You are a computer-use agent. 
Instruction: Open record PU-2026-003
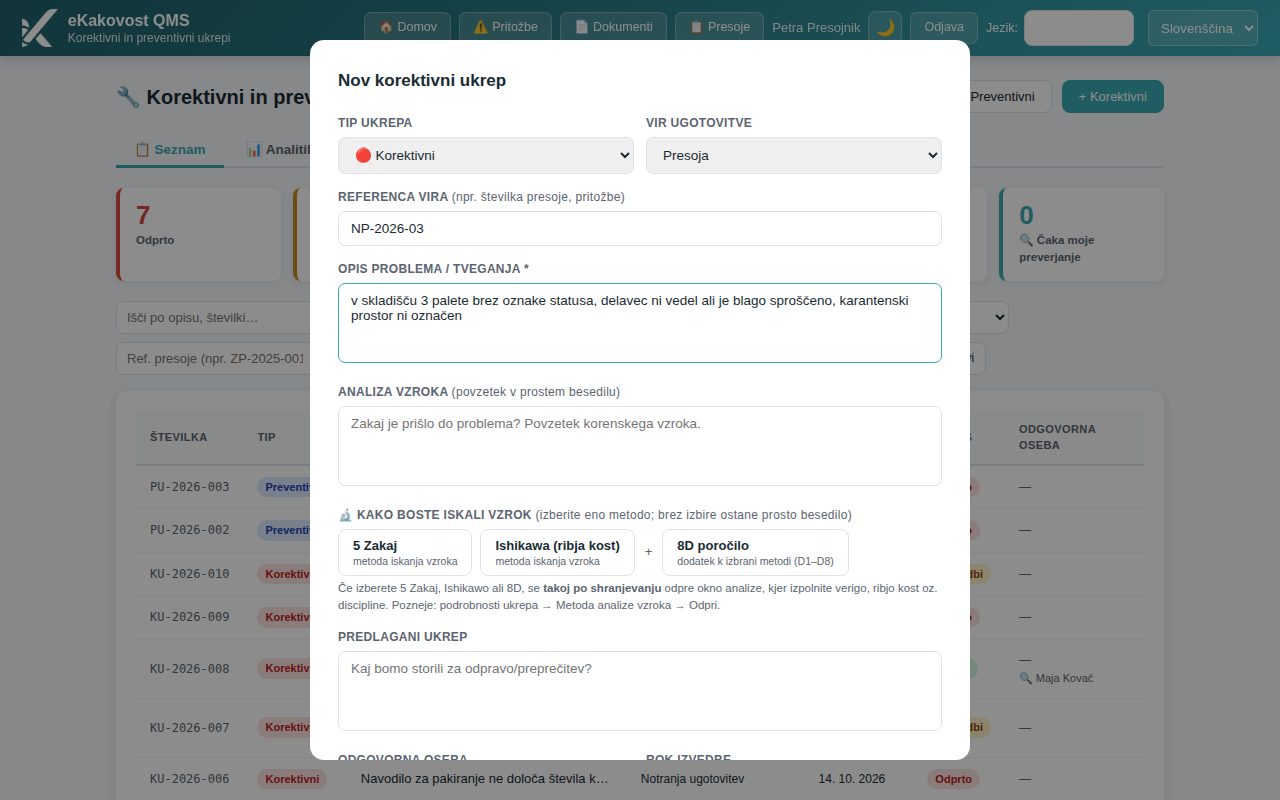click(190, 487)
